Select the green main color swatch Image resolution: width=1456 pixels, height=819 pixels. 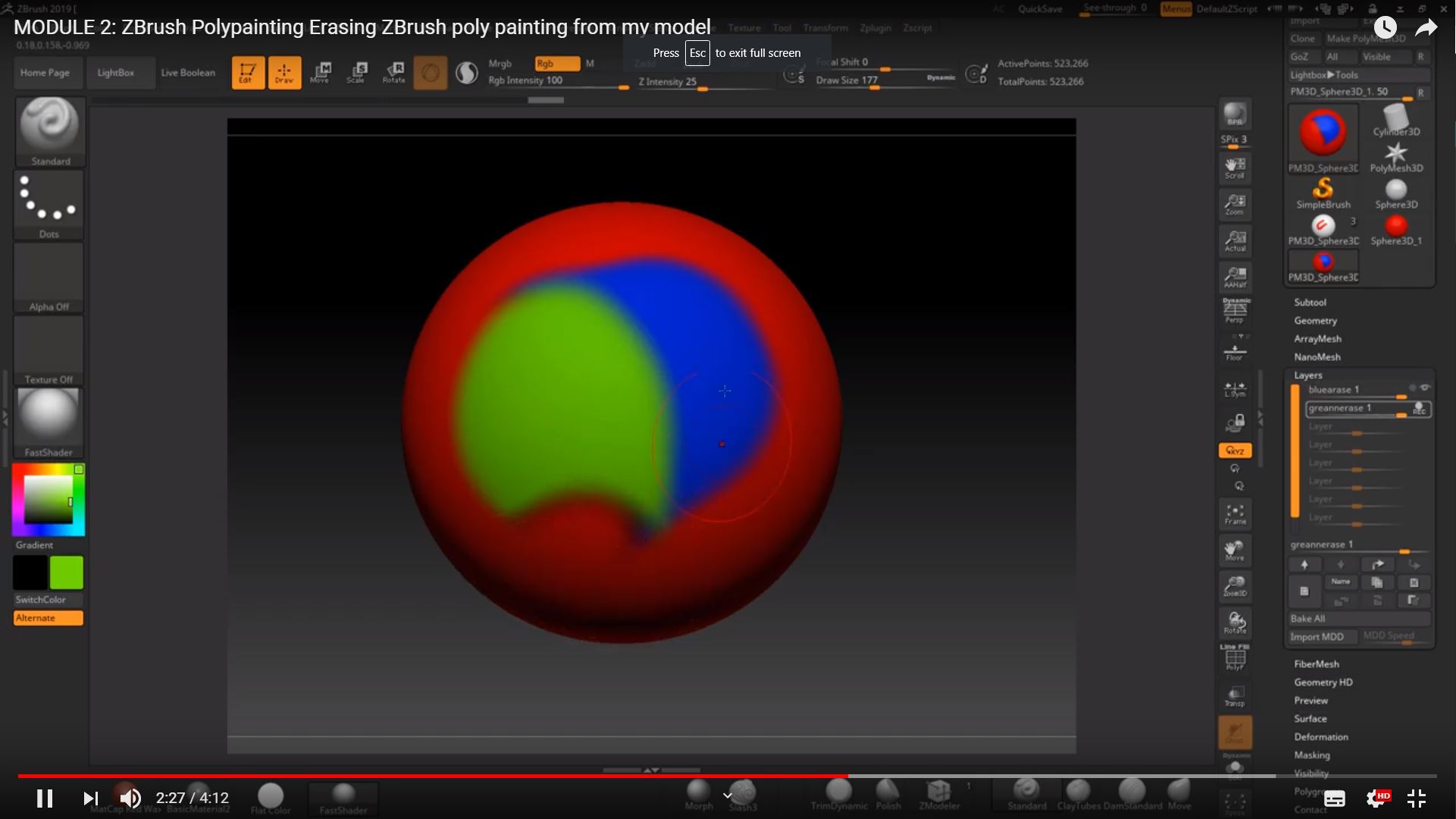(x=67, y=573)
